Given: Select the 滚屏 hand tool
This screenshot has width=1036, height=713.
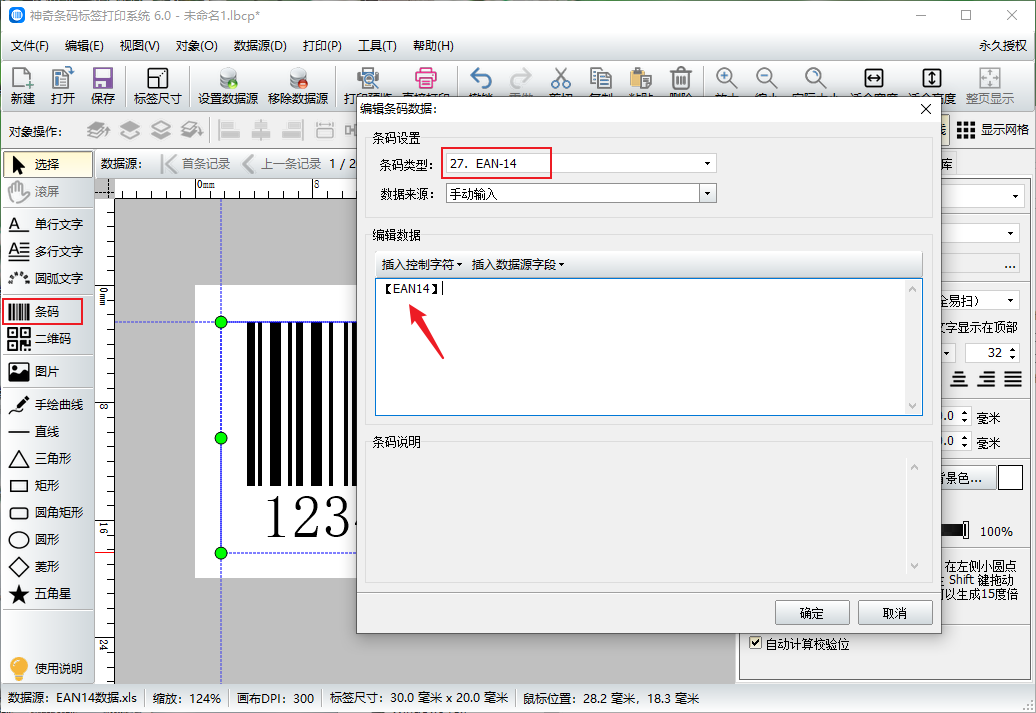Looking at the screenshot, I should click(x=48, y=192).
